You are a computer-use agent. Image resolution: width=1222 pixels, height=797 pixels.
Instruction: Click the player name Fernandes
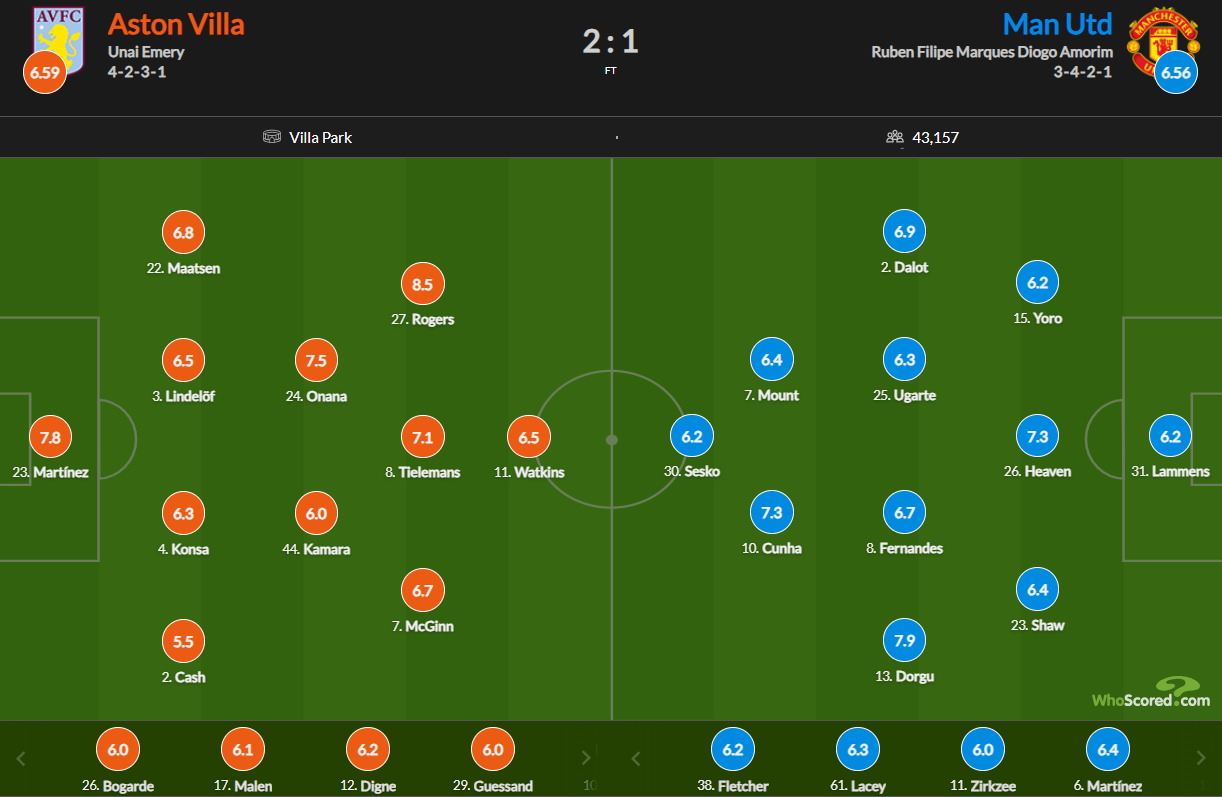[911, 548]
